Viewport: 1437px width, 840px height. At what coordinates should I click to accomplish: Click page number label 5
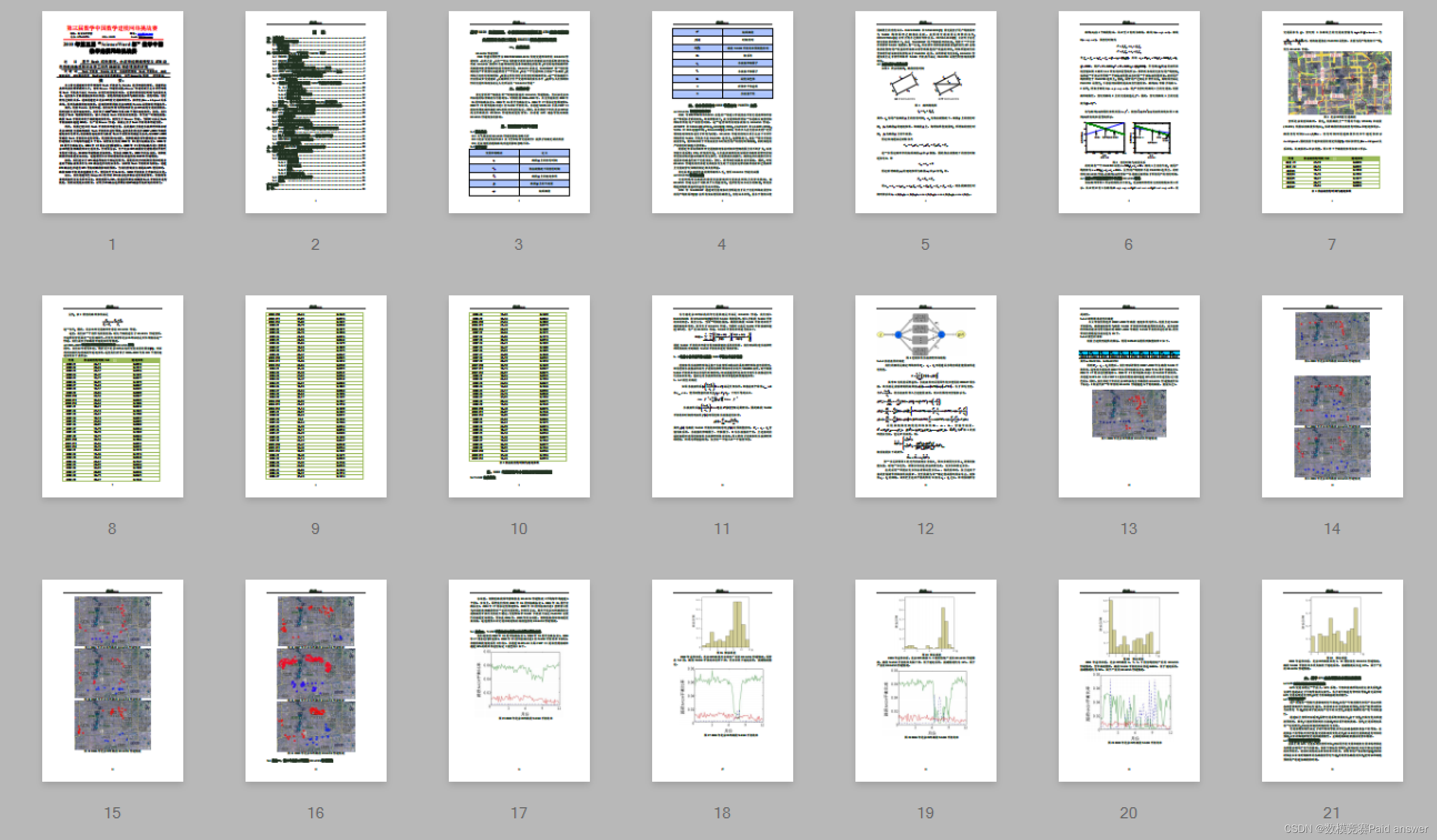click(x=925, y=244)
